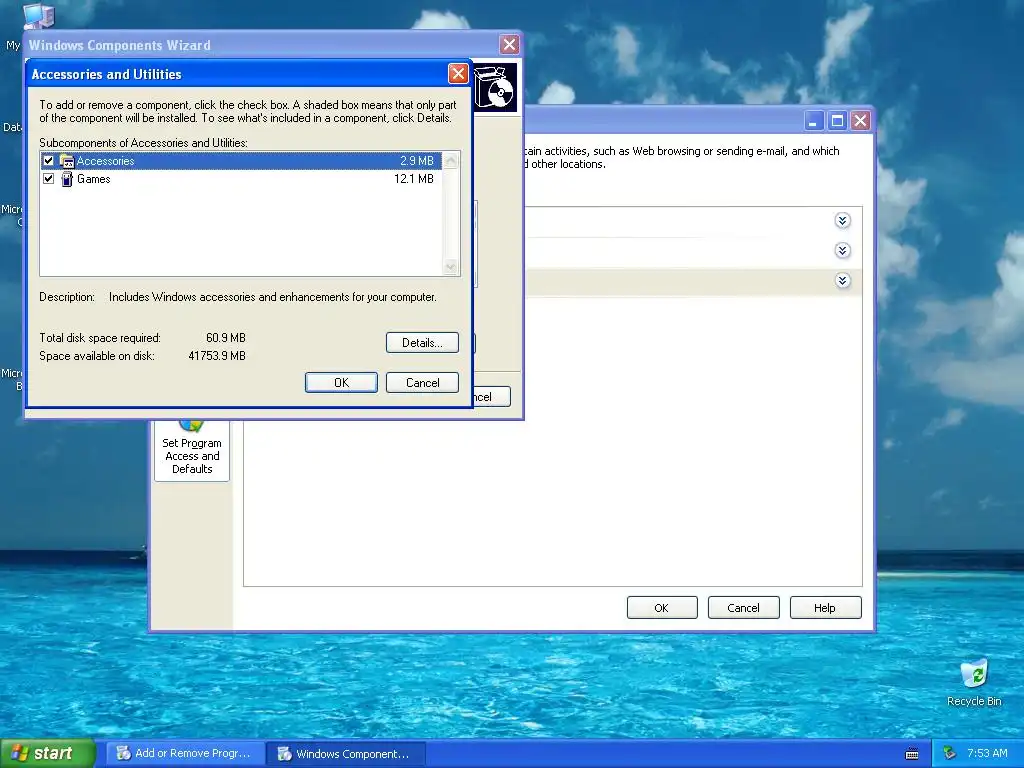Switch to Windows Components taskbar item
Screen dimensions: 1024x768
point(347,754)
